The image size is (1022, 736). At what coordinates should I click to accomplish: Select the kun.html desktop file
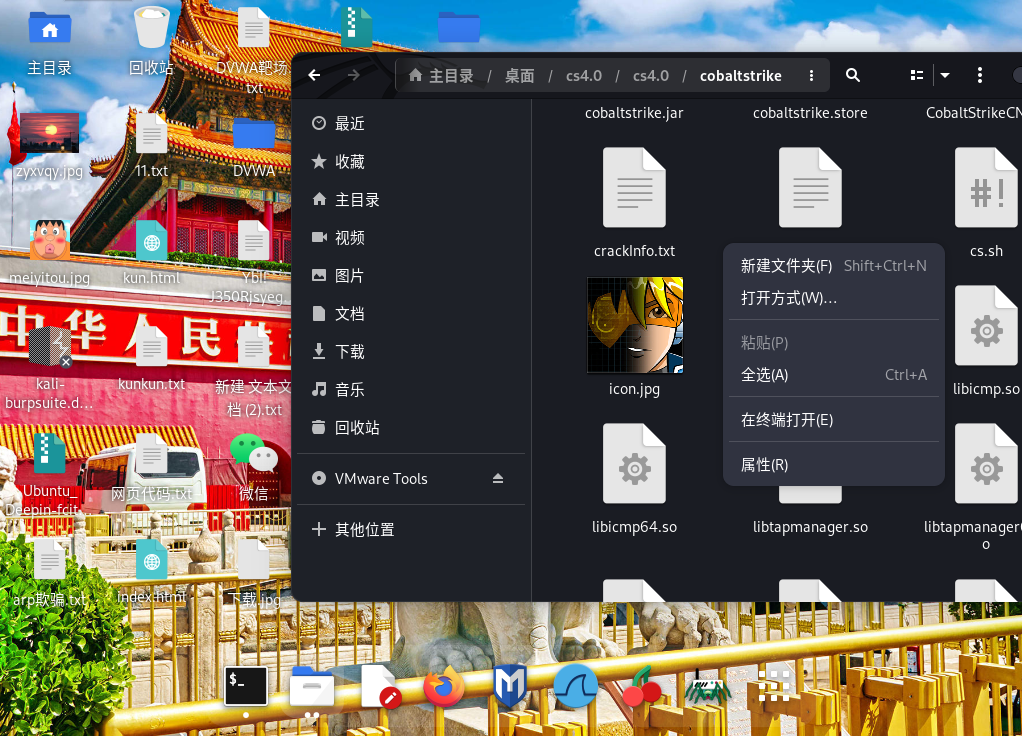(x=151, y=252)
